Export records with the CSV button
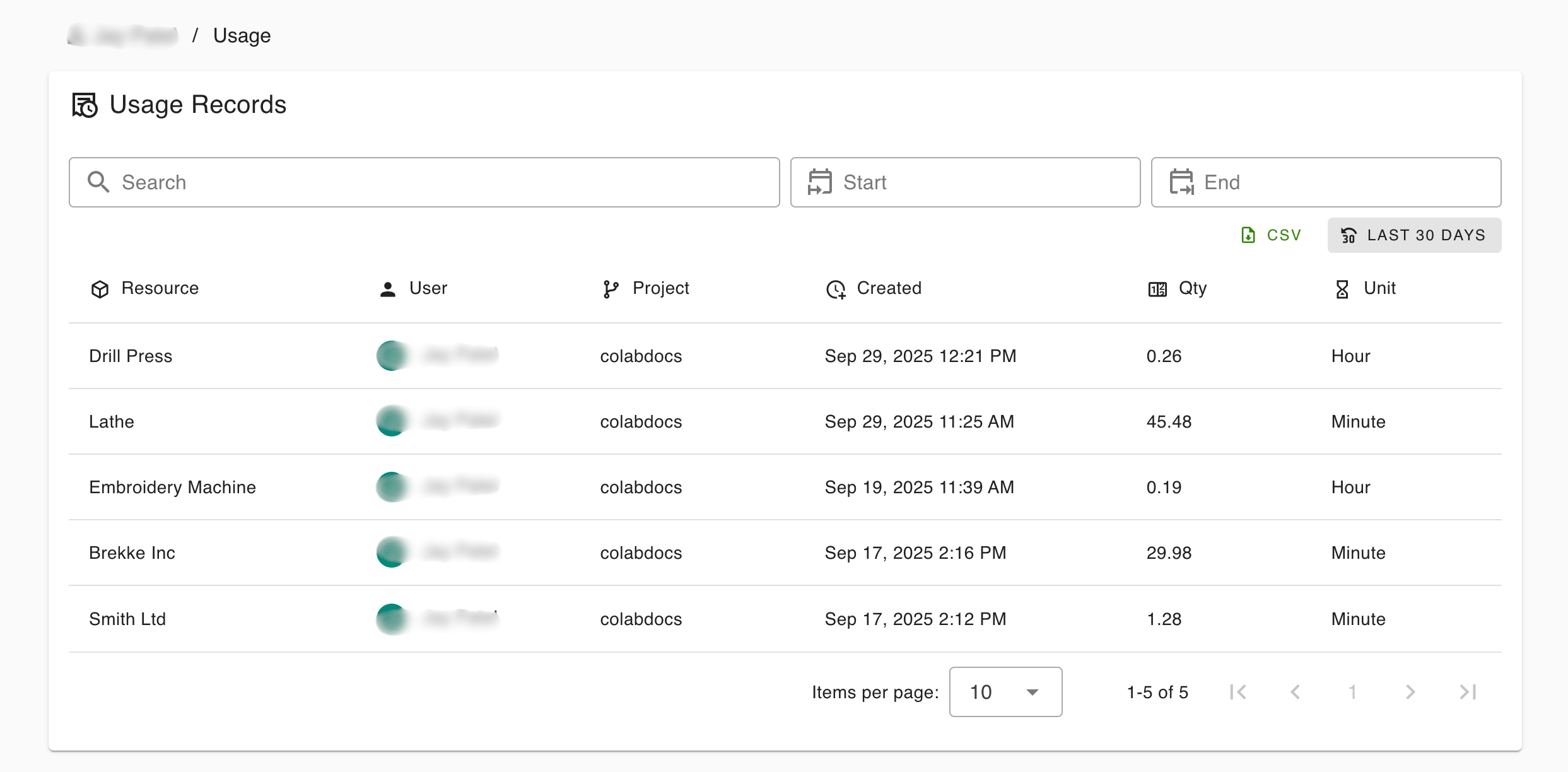 pos(1271,235)
